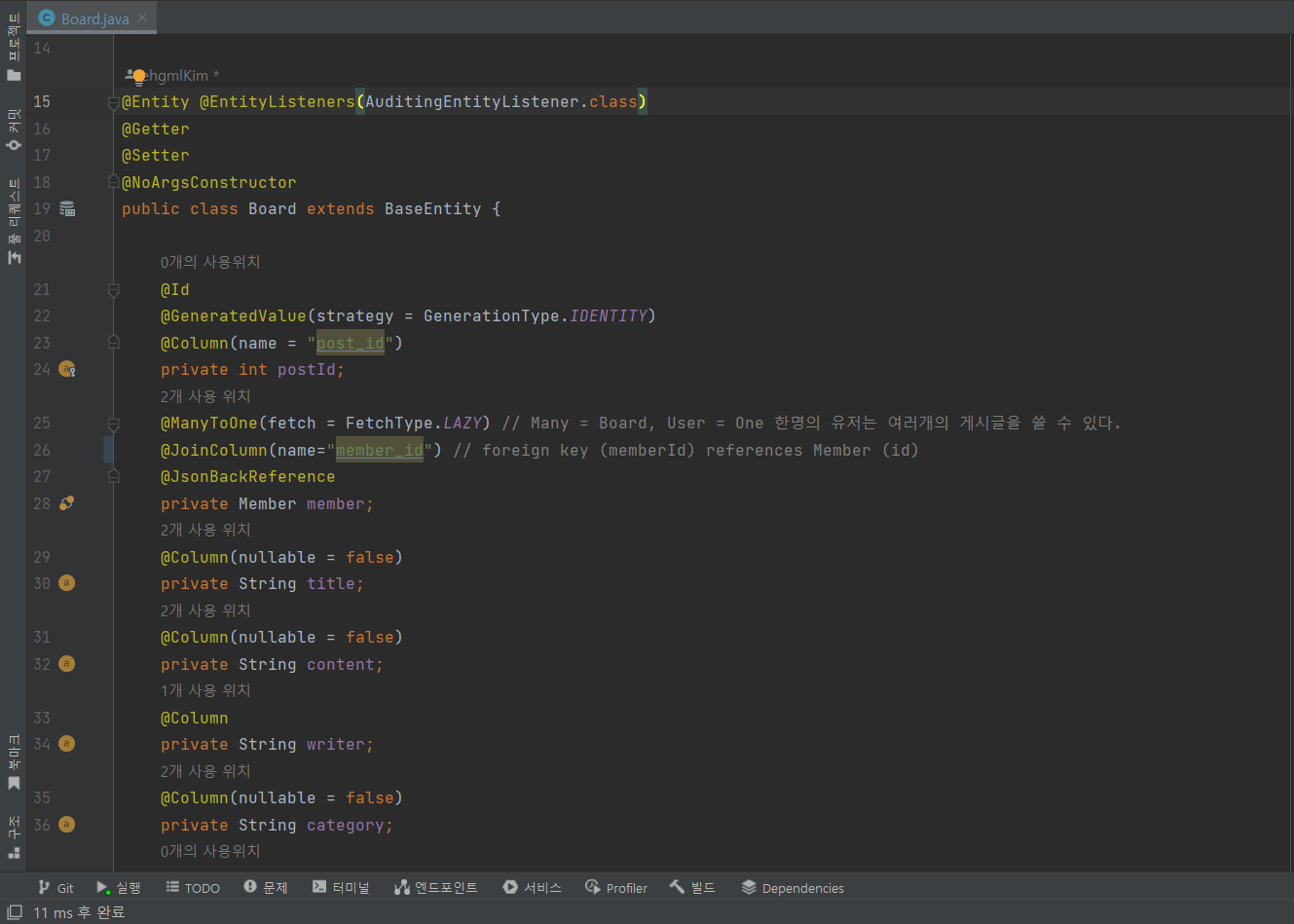Open the 풀 리퀘스트 (Pull Requests) tool window
This screenshot has width=1294, height=924.
[x=14, y=221]
